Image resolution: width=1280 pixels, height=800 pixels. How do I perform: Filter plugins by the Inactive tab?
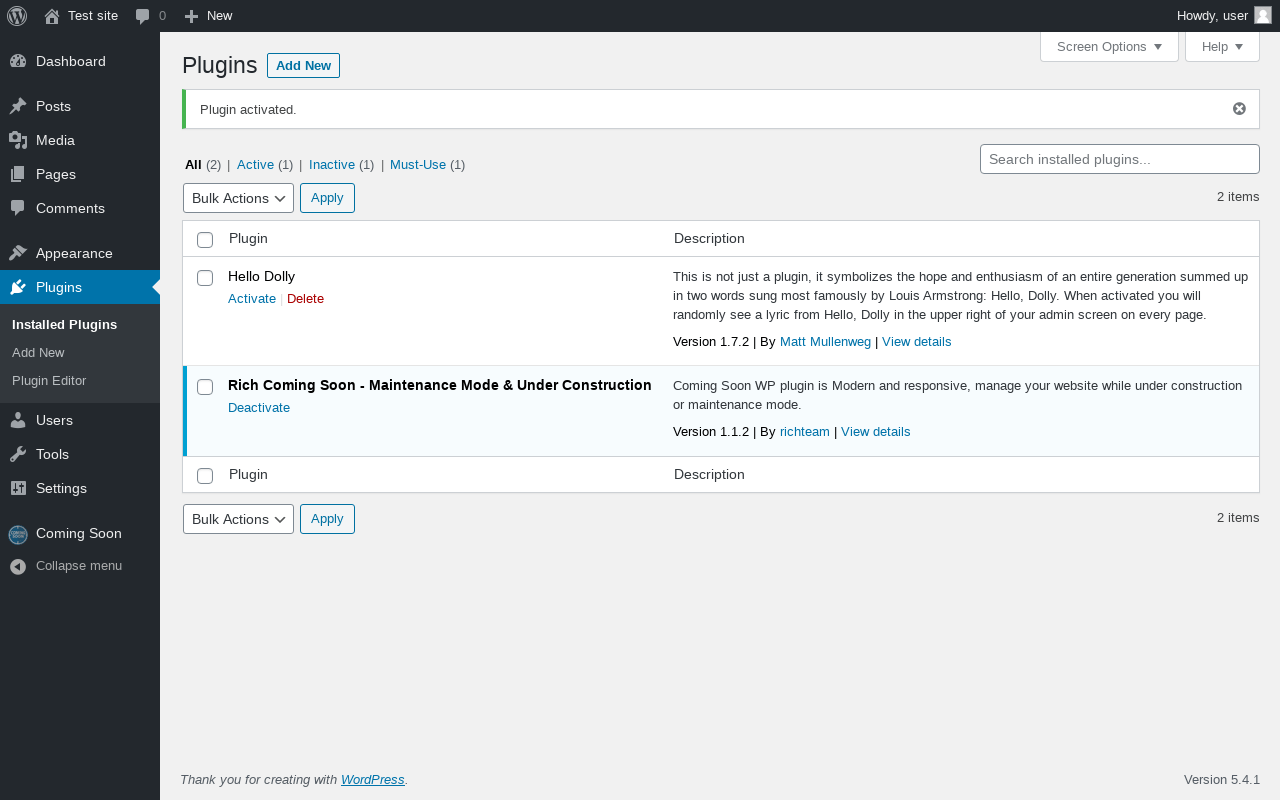tap(332, 165)
